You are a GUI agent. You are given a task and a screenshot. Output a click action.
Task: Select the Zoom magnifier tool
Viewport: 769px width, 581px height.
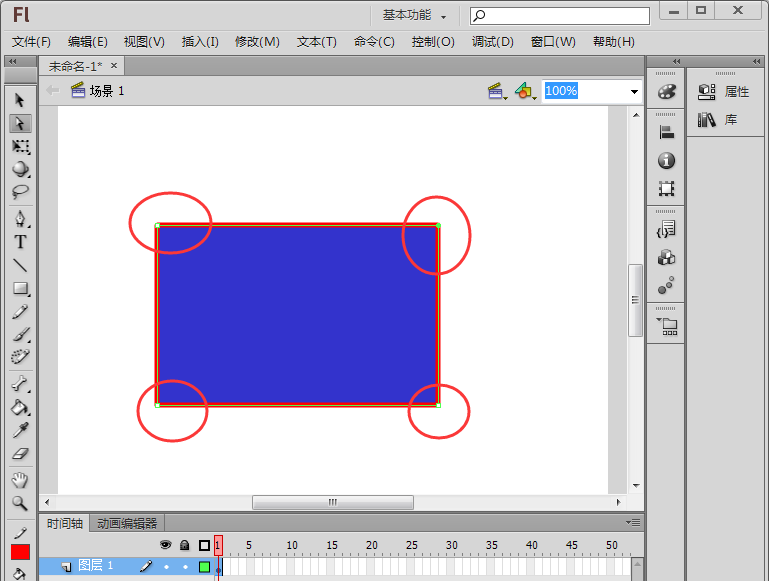20,503
